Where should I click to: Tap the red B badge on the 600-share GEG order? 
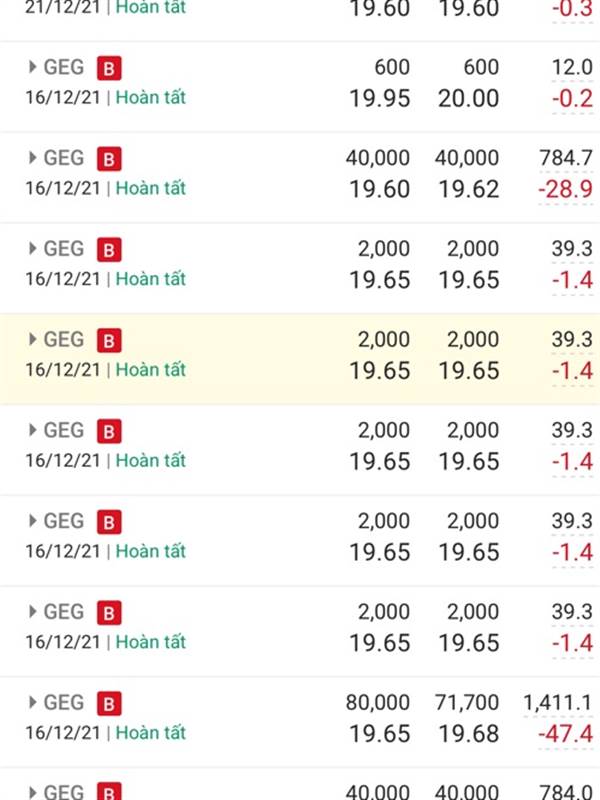(109, 68)
